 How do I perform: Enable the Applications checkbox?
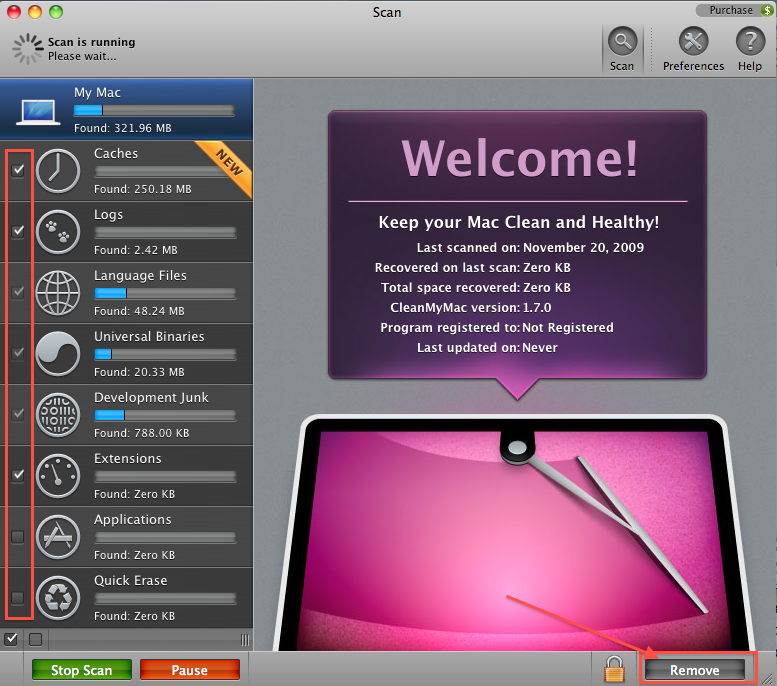tap(18, 537)
